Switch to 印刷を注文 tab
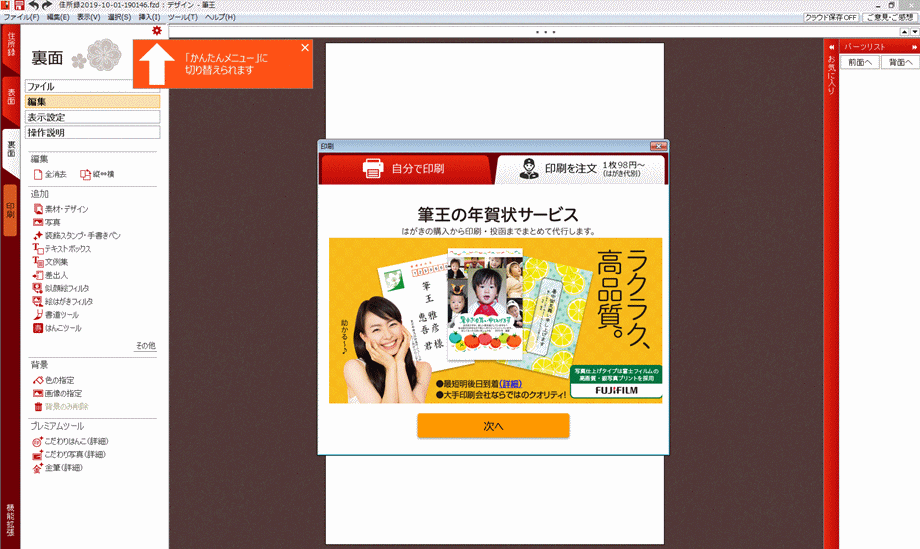Viewport: 920px width, 549px height. (x=581, y=169)
